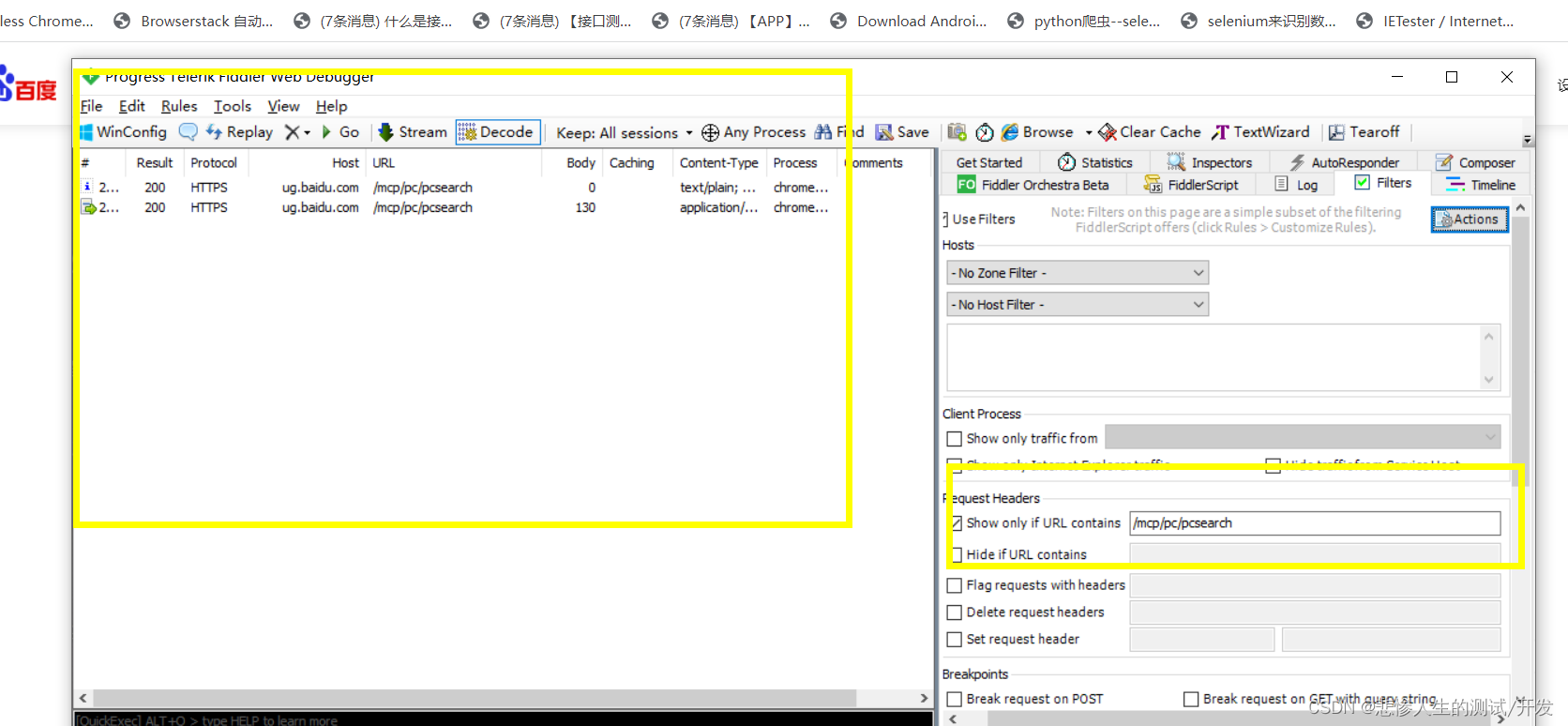Screen dimensions: 1568x726
Task: Enable Show only traffic from checkbox
Action: 955,439
